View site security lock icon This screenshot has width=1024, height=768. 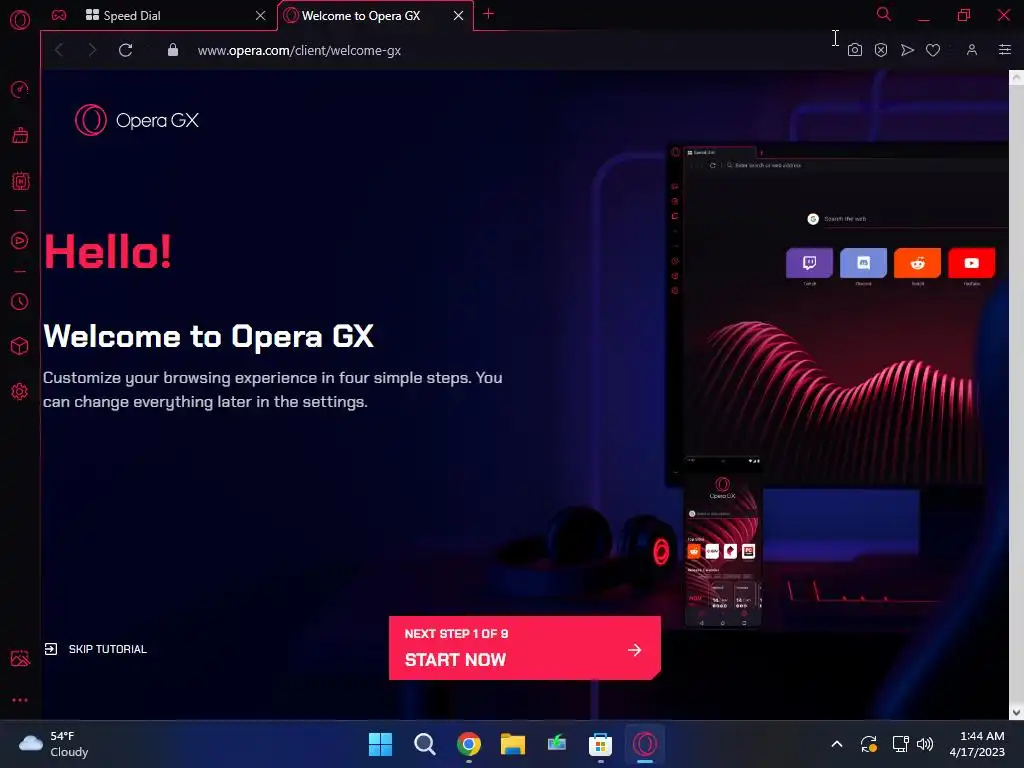[x=172, y=50]
